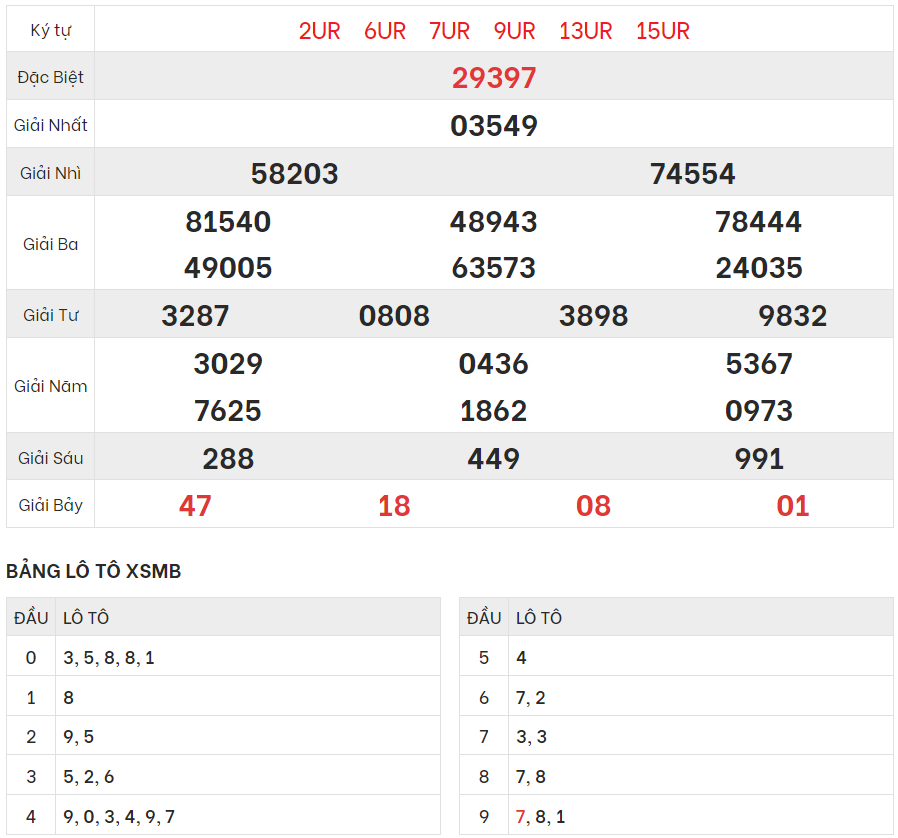Click the special prize number 29397
The width and height of the screenshot is (898, 838).
[x=494, y=78]
